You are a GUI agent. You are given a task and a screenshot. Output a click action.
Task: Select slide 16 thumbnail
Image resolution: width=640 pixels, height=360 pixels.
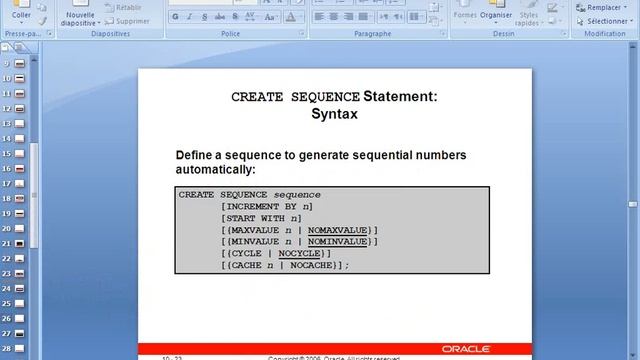point(20,169)
